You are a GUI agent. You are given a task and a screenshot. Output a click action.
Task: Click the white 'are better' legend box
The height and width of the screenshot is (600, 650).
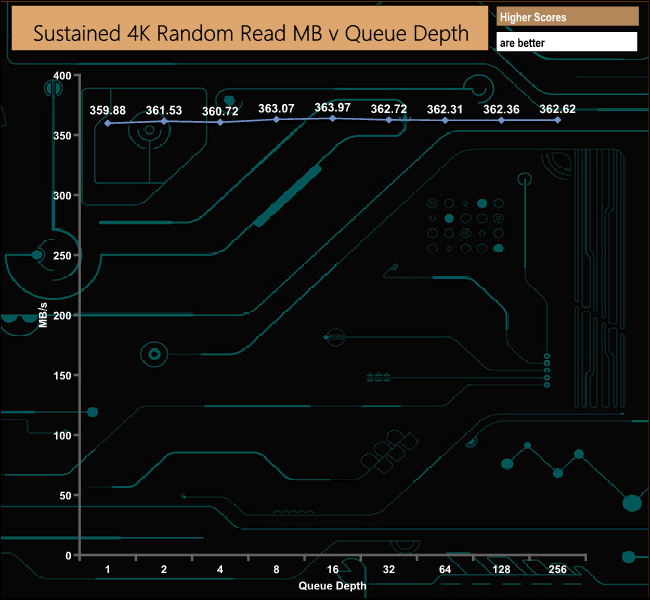click(566, 42)
